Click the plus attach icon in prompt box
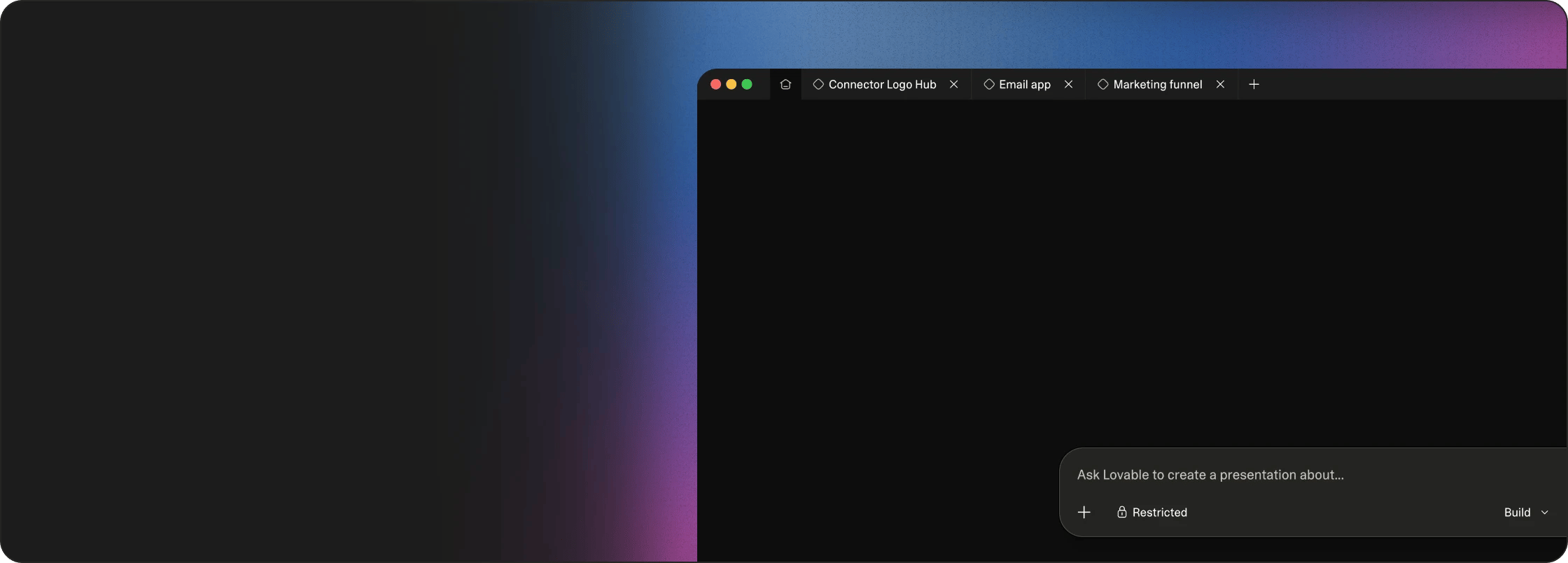The image size is (1568, 563). (1084, 513)
